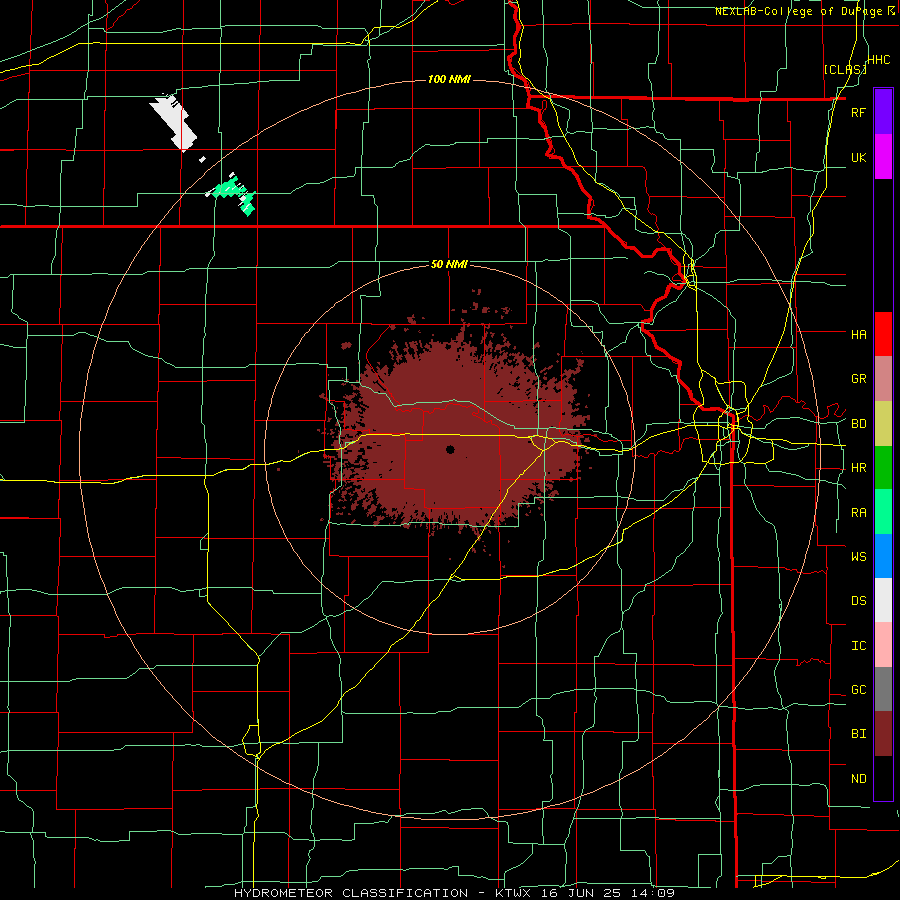Click the DS white legend swatch
This screenshot has height=900, width=900.
pyautogui.click(x=883, y=600)
